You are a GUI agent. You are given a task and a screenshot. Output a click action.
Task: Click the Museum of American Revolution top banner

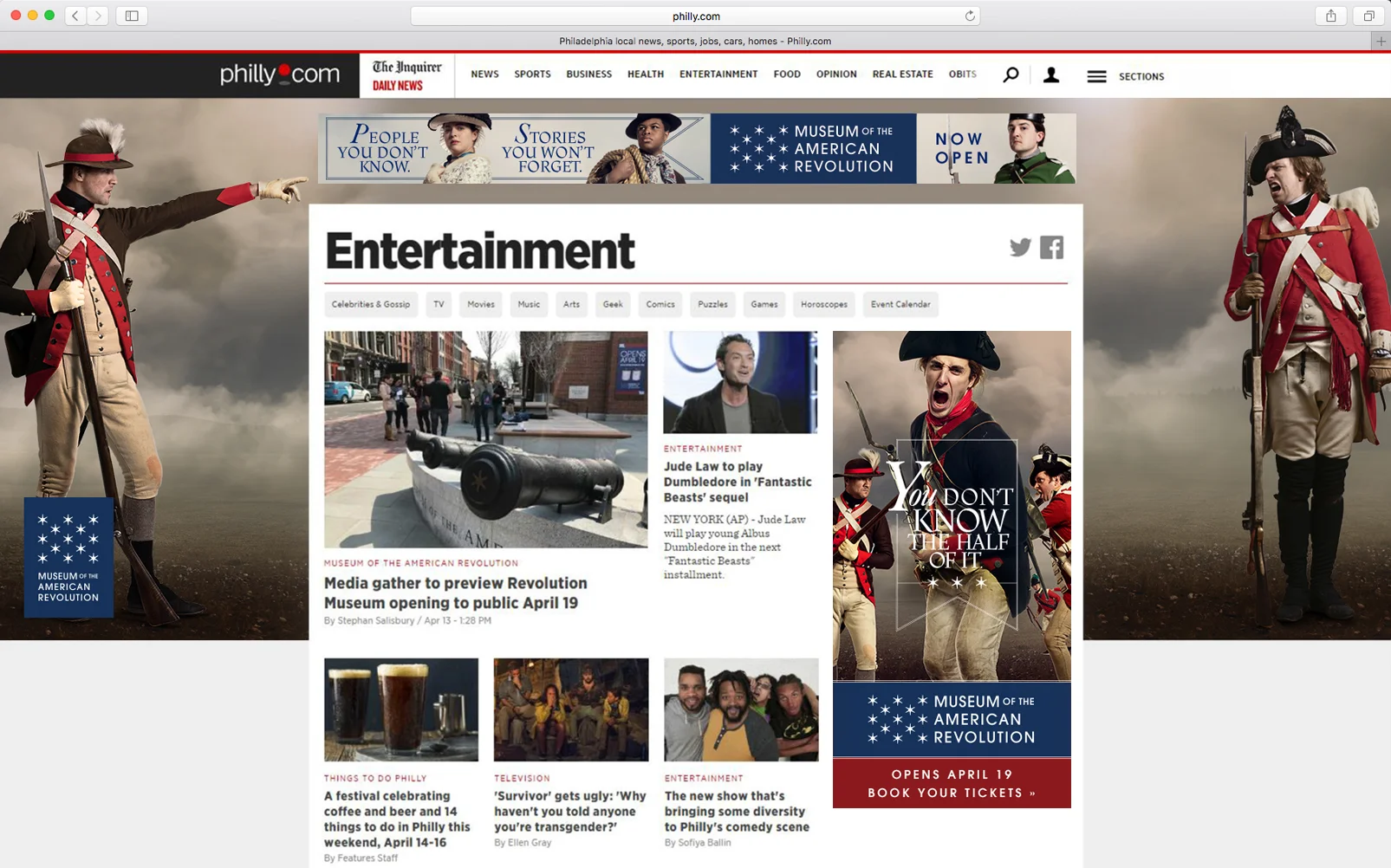pyautogui.click(x=697, y=148)
